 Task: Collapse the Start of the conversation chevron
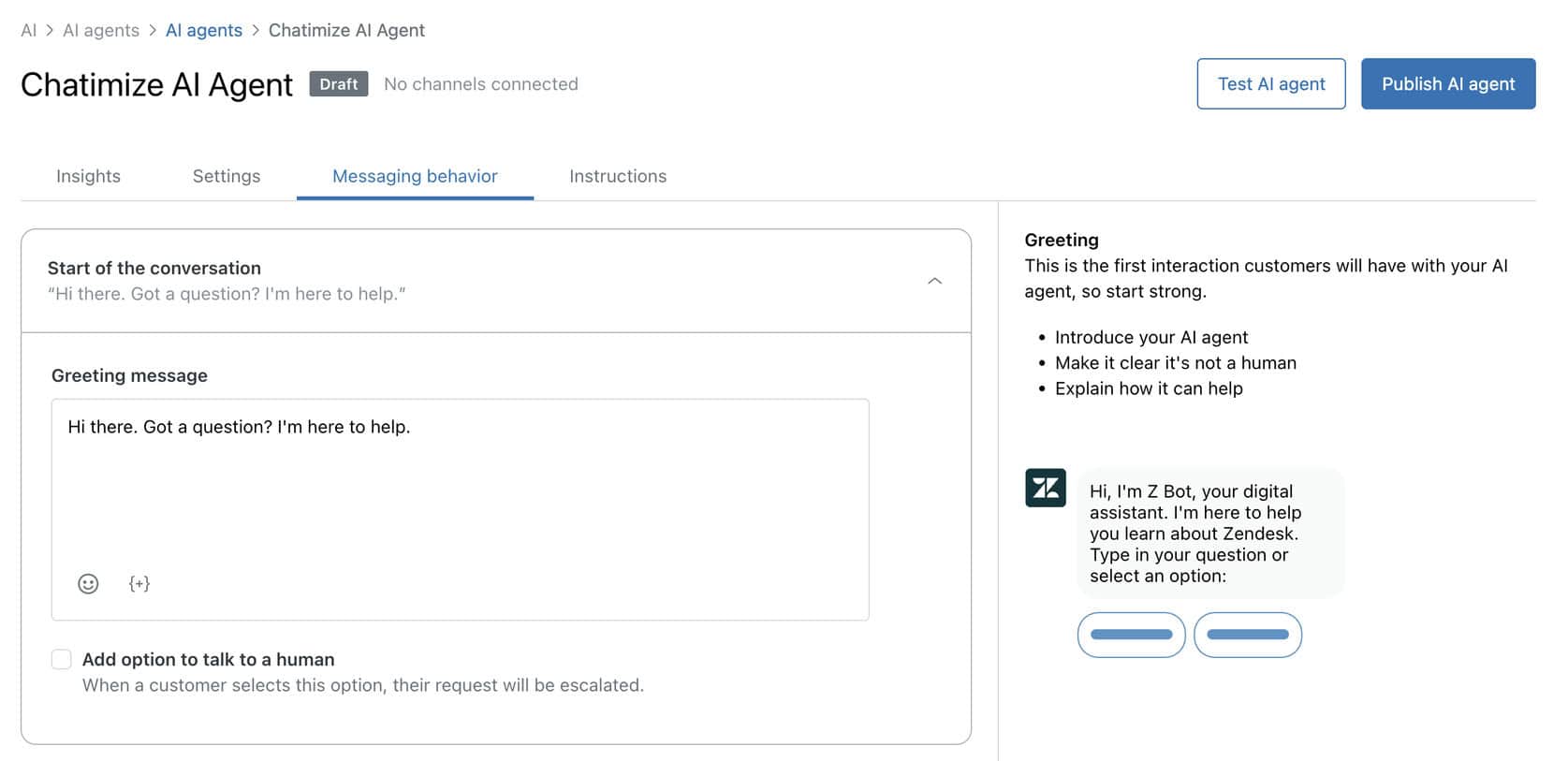(933, 281)
